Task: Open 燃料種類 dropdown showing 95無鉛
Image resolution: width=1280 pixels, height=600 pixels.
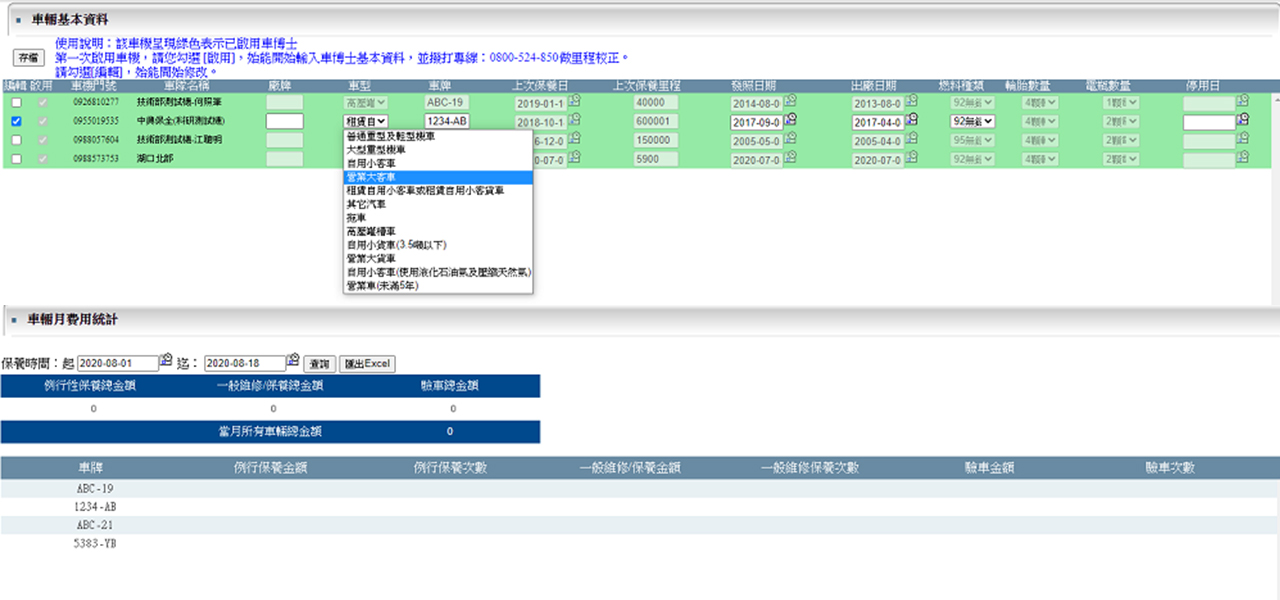Action: (973, 140)
